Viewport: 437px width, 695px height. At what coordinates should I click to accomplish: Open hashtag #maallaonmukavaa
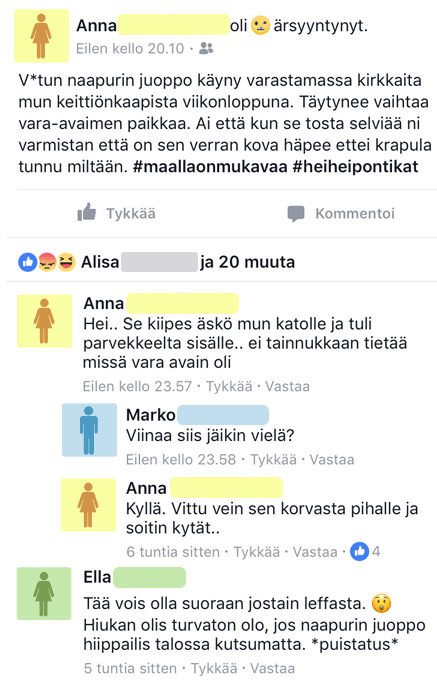tap(210, 167)
